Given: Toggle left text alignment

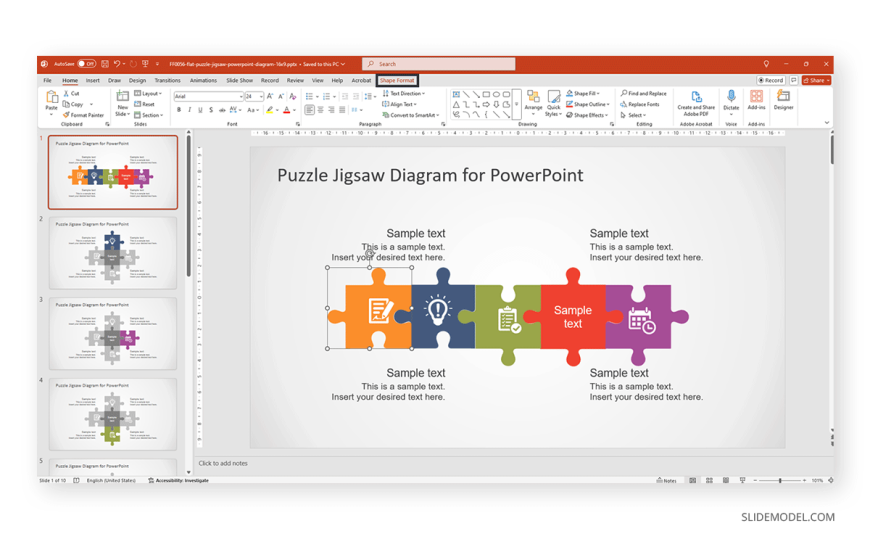Looking at the screenshot, I should click(x=310, y=110).
